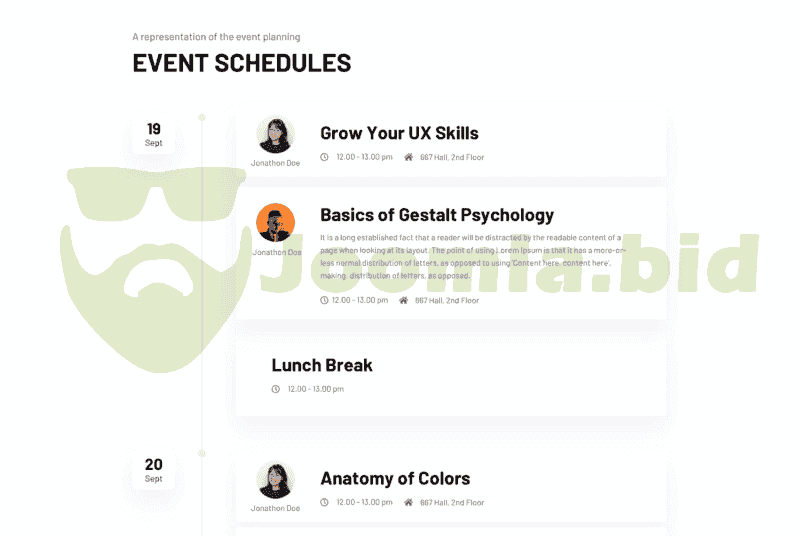800x536 pixels.
Task: Select the 19 Sept date badge
Action: (154, 134)
